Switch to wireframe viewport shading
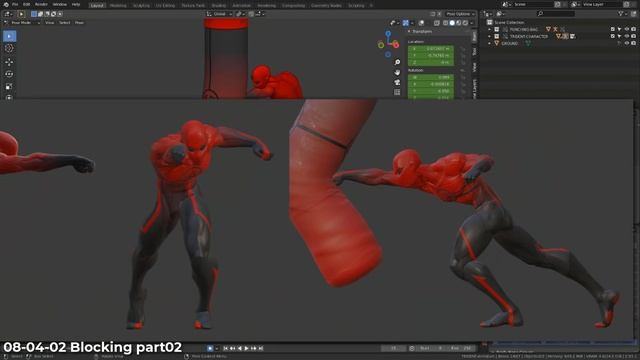Image resolution: width=640 pixels, height=360 pixels. [x=446, y=23]
